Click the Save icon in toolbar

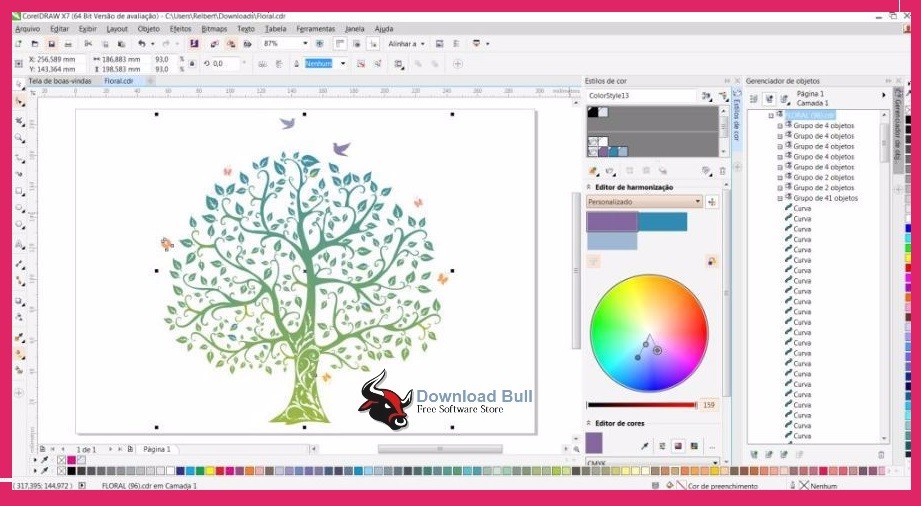52,44
